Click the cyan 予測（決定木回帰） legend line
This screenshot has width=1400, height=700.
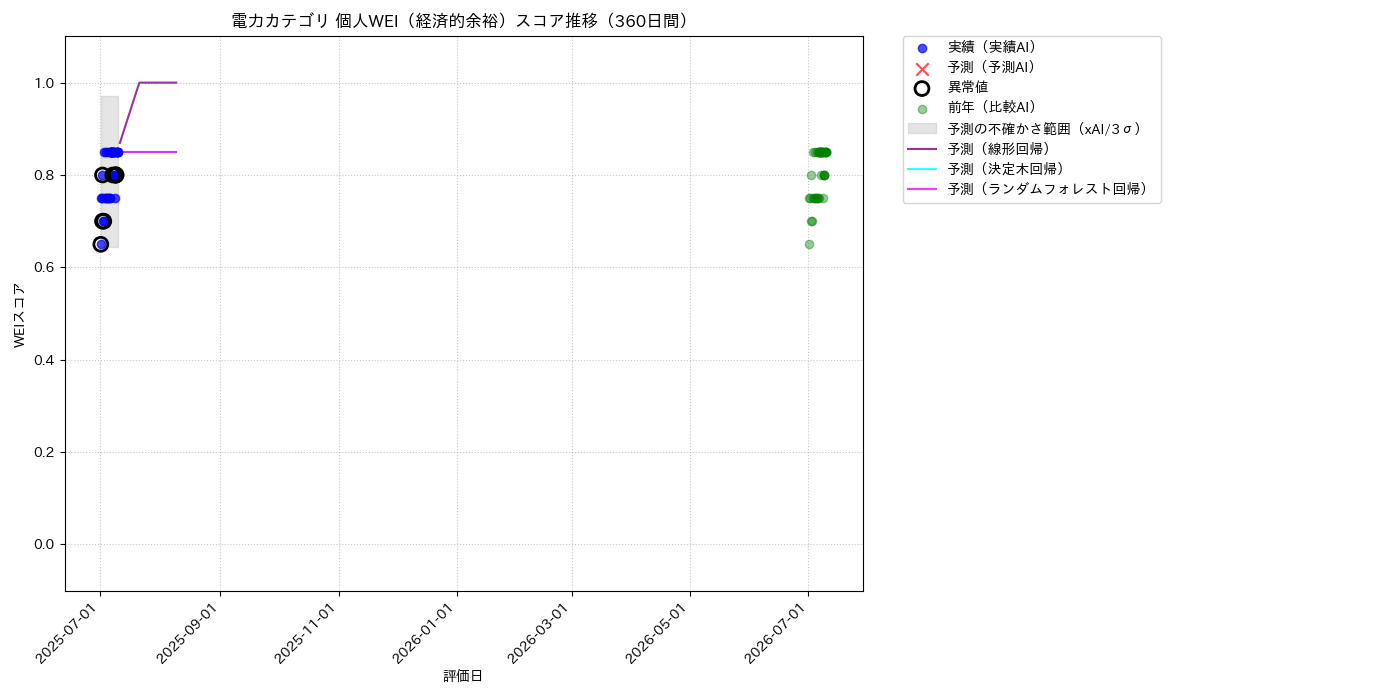pos(922,169)
